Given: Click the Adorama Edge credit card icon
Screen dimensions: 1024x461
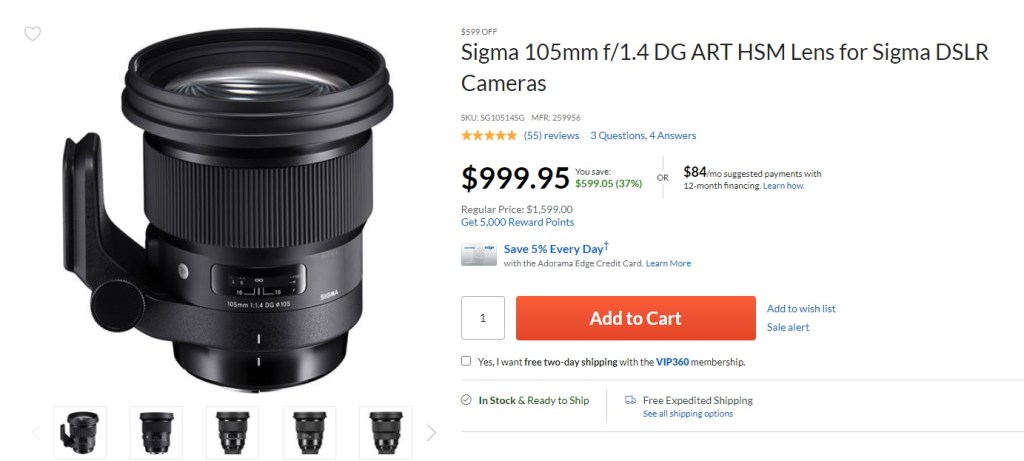Looking at the screenshot, I should (479, 255).
